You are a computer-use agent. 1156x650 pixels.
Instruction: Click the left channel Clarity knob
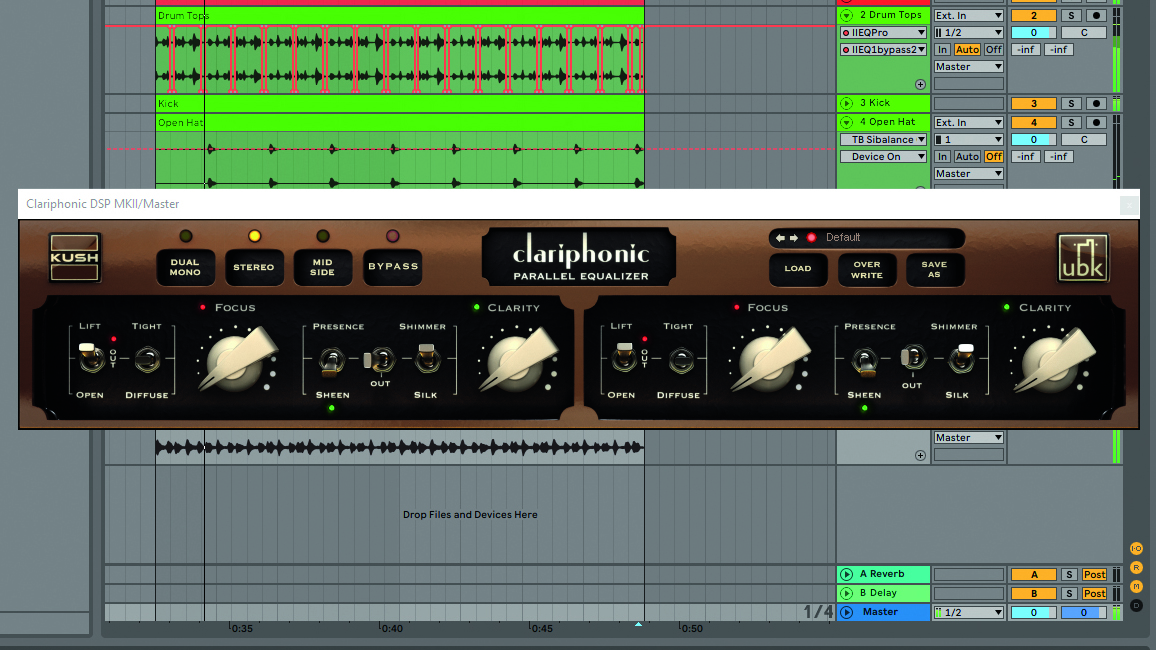click(516, 360)
